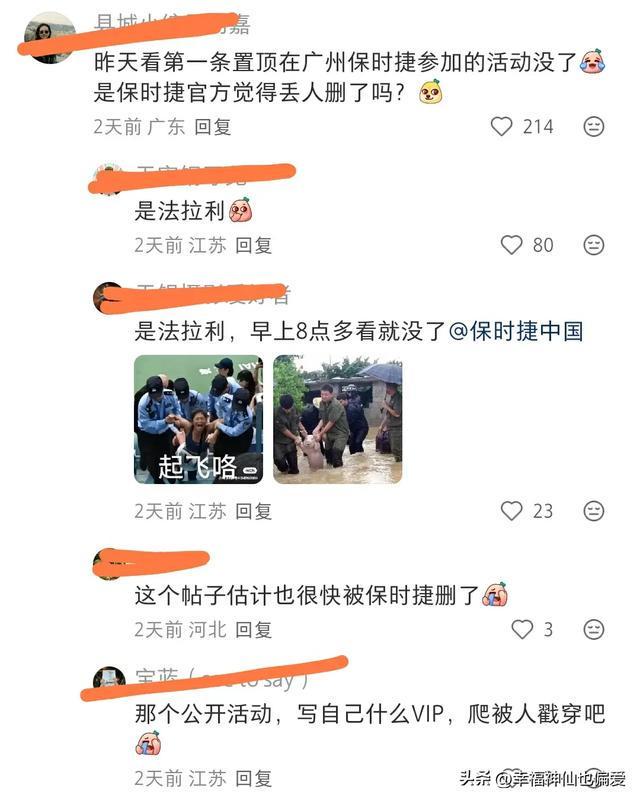Reply to the comment with two images

click(x=254, y=511)
